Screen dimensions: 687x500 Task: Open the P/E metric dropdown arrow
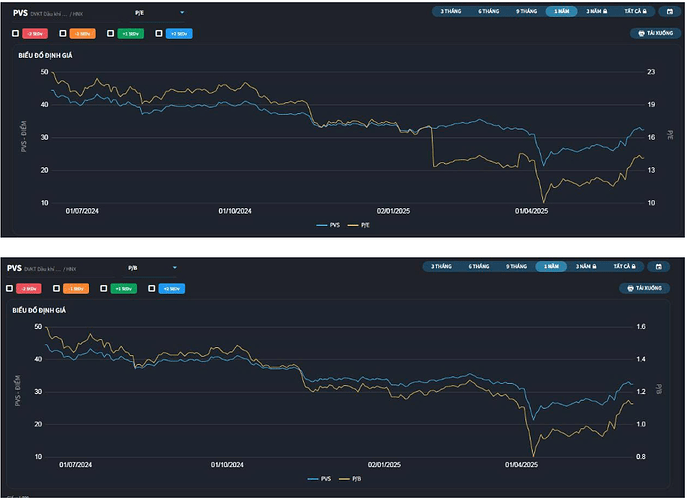pyautogui.click(x=182, y=13)
